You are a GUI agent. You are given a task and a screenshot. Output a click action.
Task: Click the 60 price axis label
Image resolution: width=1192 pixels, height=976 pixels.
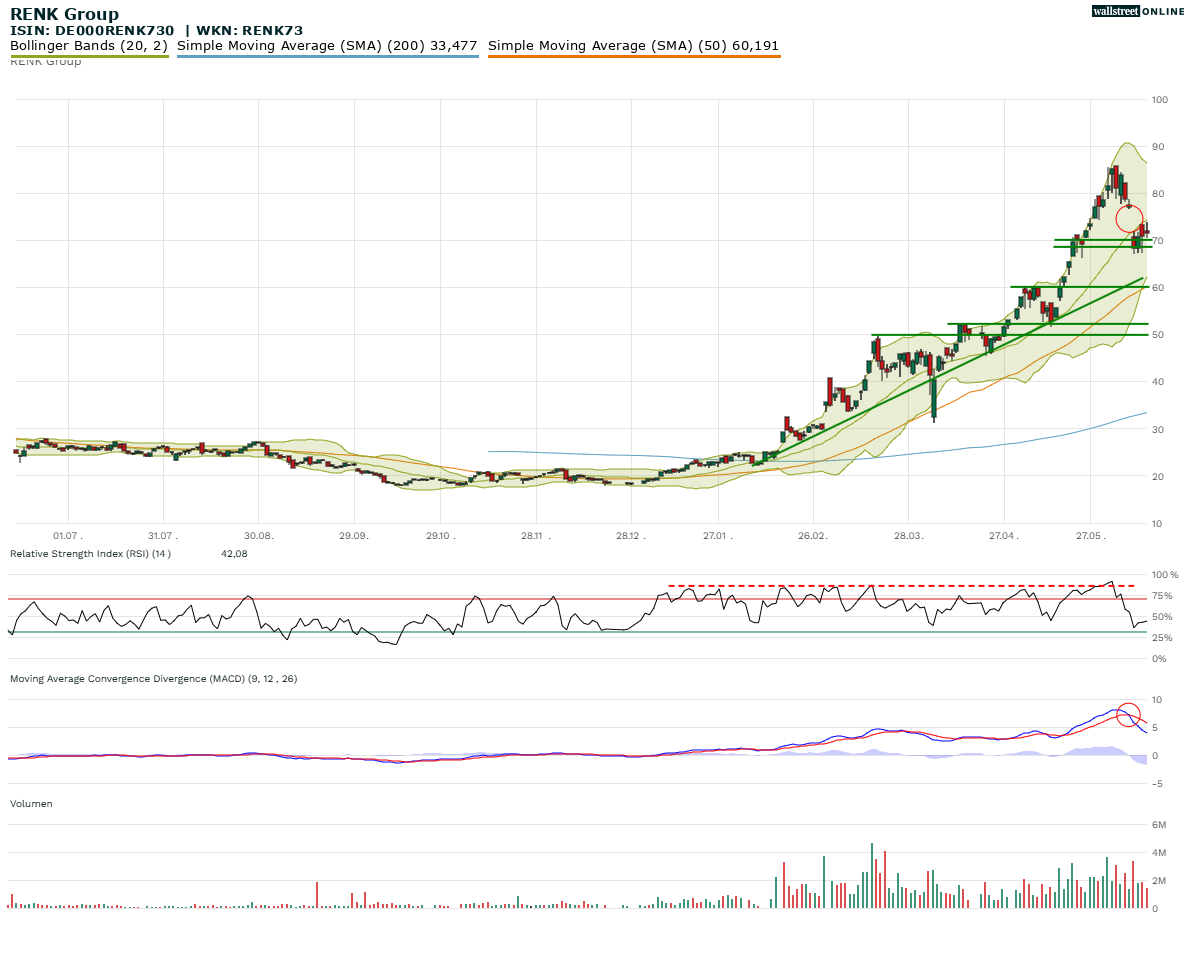[x=1158, y=288]
